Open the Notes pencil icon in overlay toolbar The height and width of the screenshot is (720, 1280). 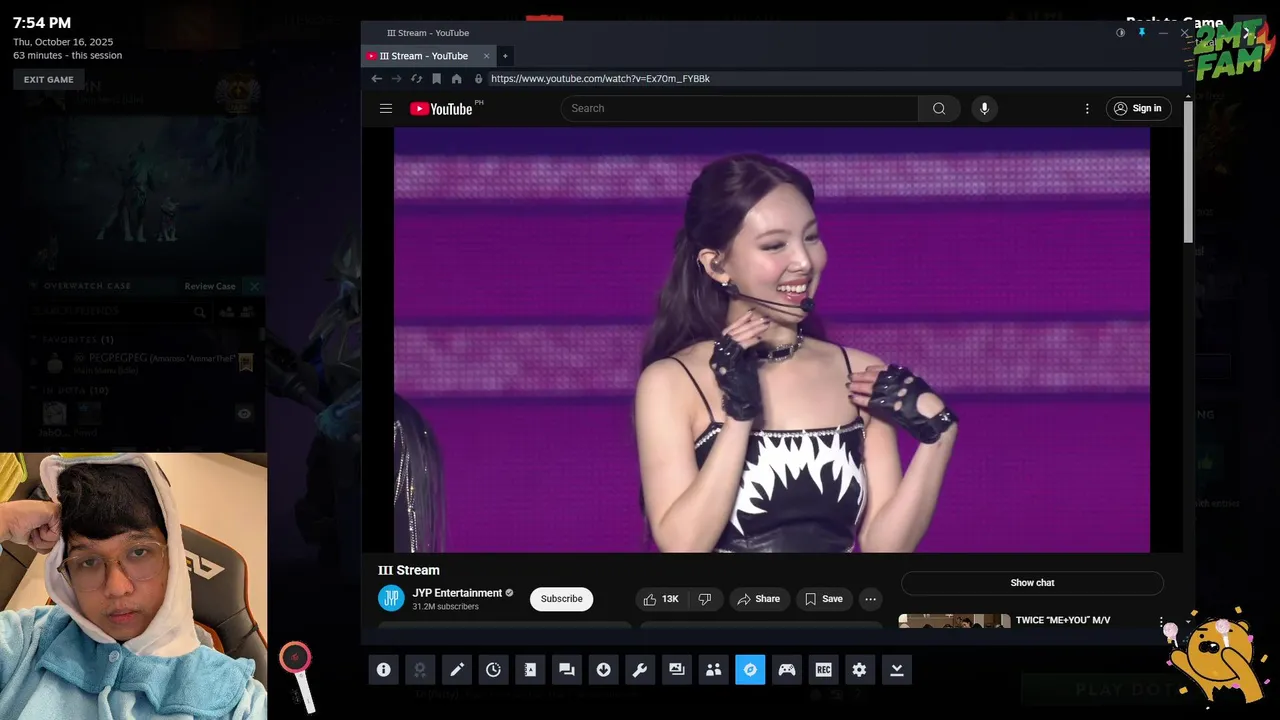457,670
